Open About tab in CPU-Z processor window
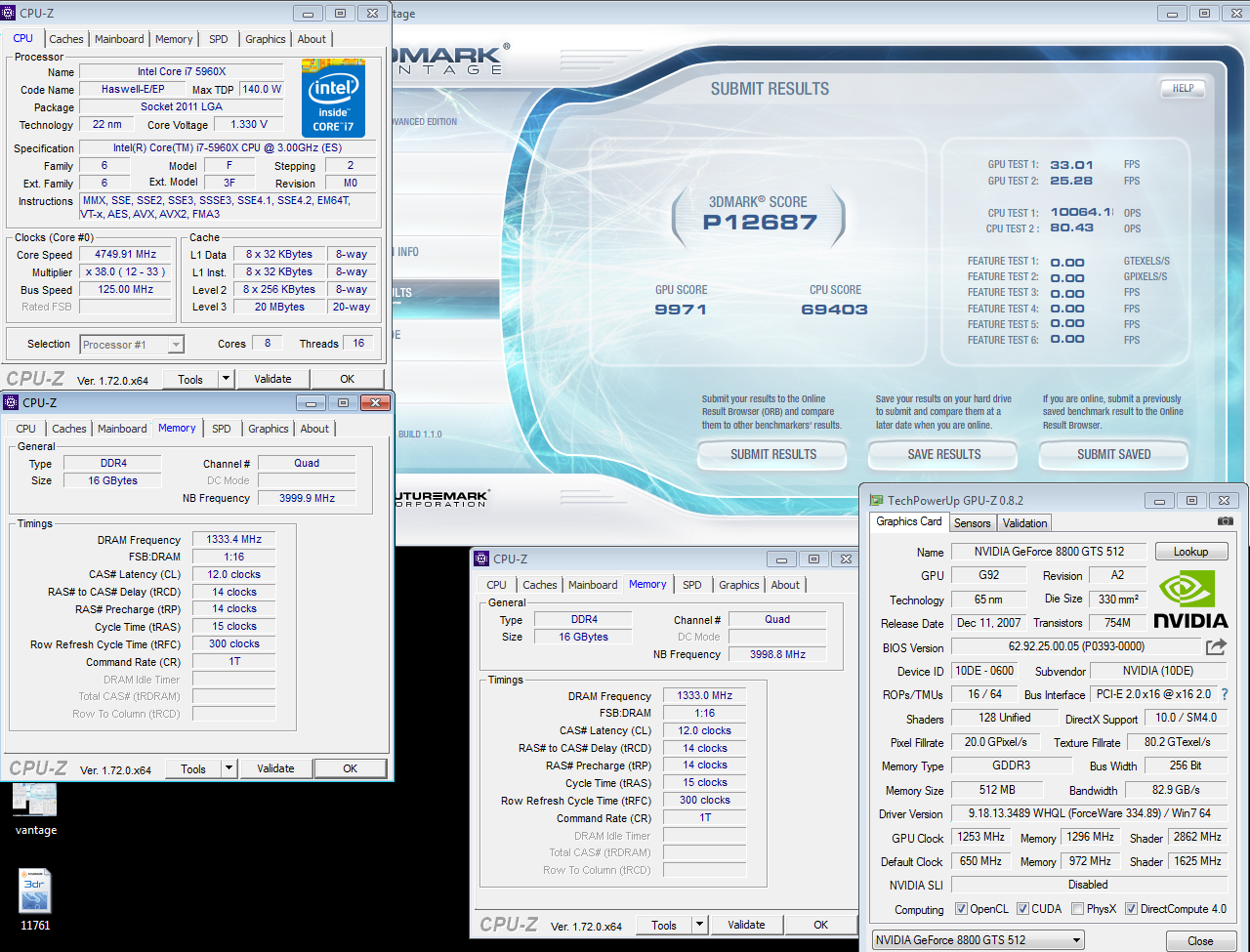The image size is (1250, 952). (312, 39)
